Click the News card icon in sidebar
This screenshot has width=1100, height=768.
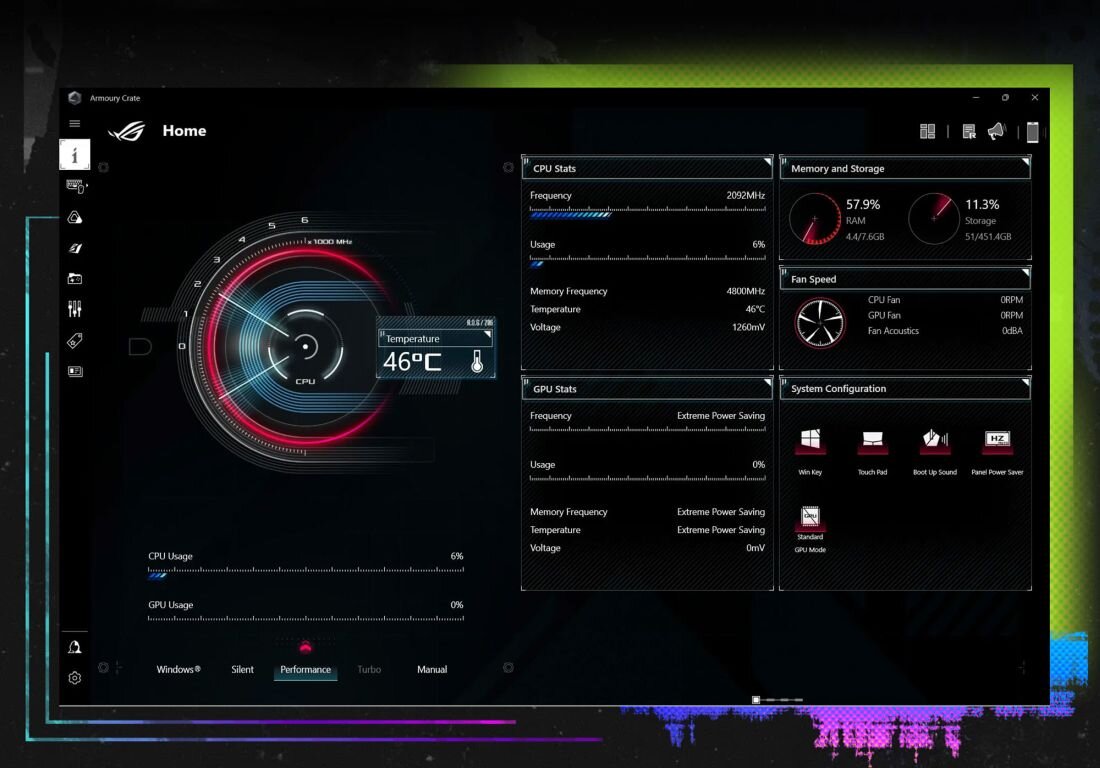(x=75, y=371)
